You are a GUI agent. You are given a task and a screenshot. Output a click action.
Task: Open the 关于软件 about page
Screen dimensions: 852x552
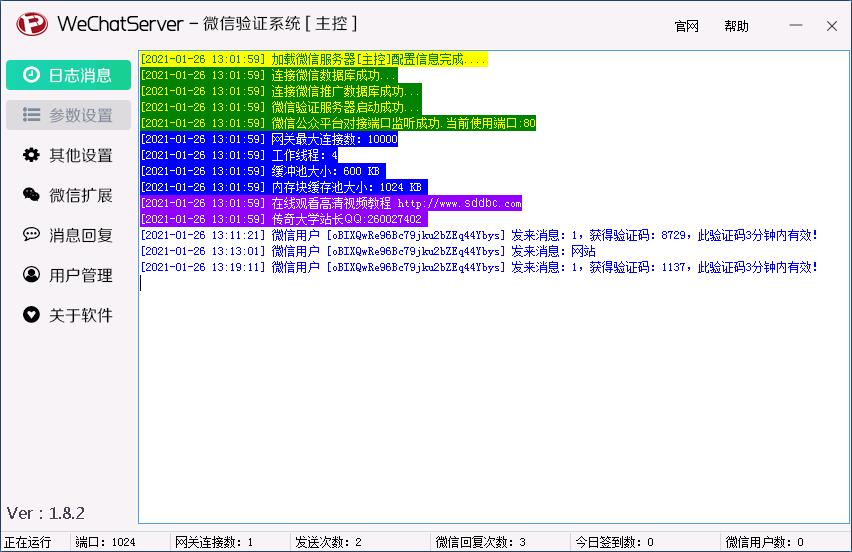(68, 315)
